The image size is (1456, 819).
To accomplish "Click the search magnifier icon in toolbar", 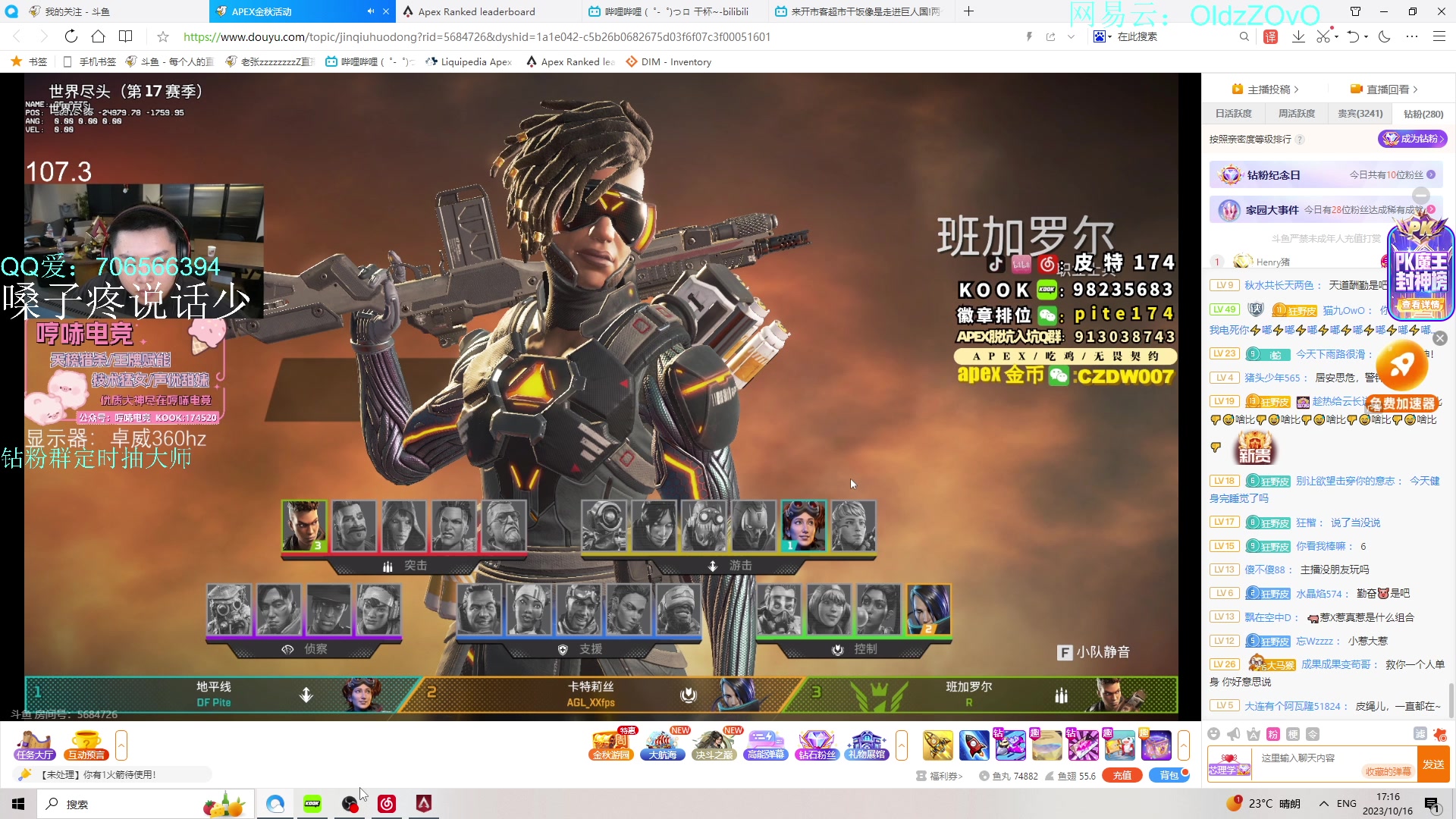I will 1244,36.
